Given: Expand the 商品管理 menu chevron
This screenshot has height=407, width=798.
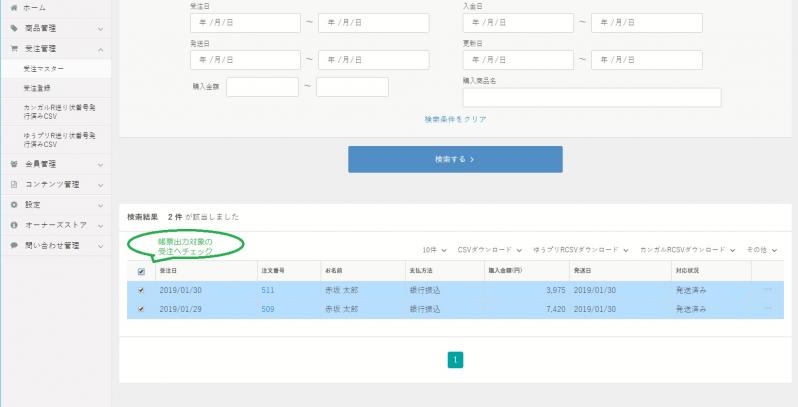Looking at the screenshot, I should click(101, 29).
